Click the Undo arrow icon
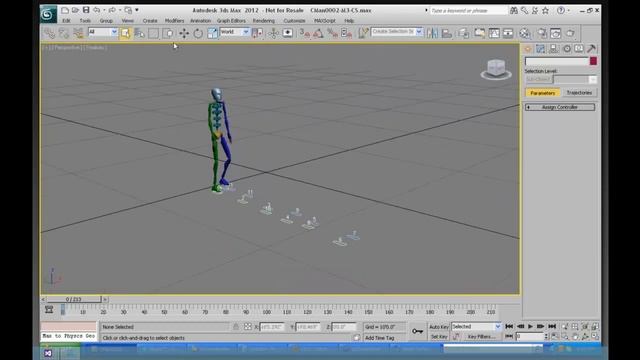The image size is (640, 360). [96, 10]
